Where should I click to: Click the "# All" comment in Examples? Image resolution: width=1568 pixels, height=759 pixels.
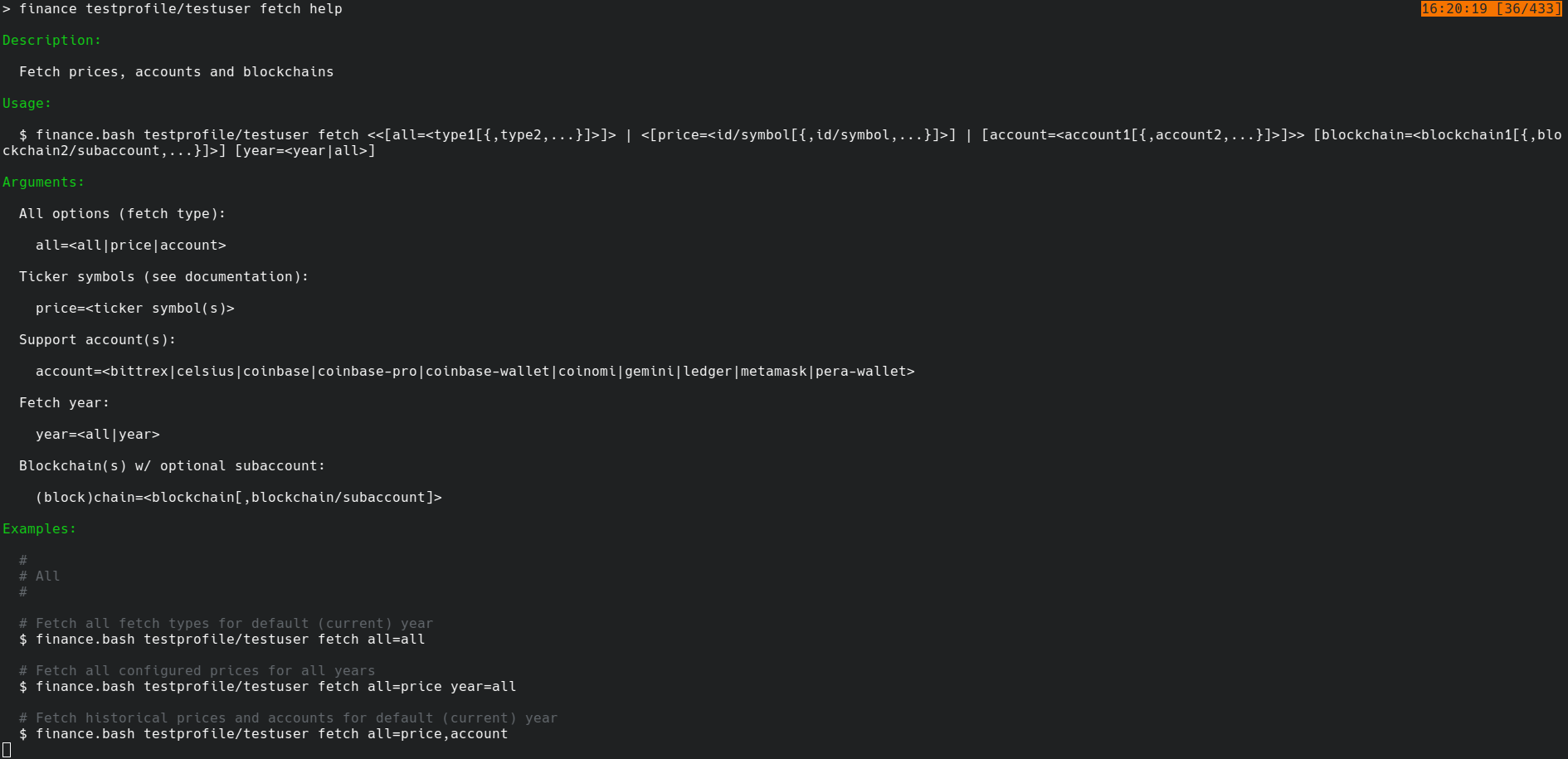39,577
